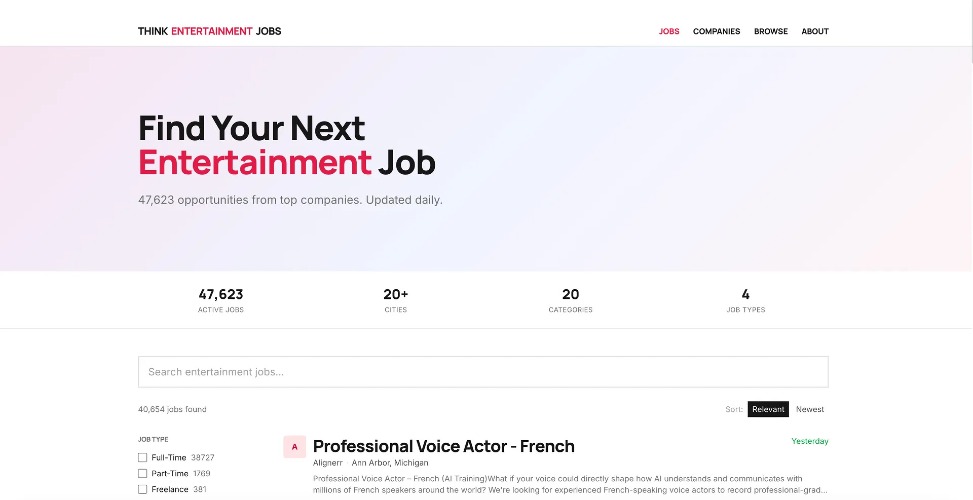Visit the About page link
The height and width of the screenshot is (500, 973).
(x=815, y=31)
